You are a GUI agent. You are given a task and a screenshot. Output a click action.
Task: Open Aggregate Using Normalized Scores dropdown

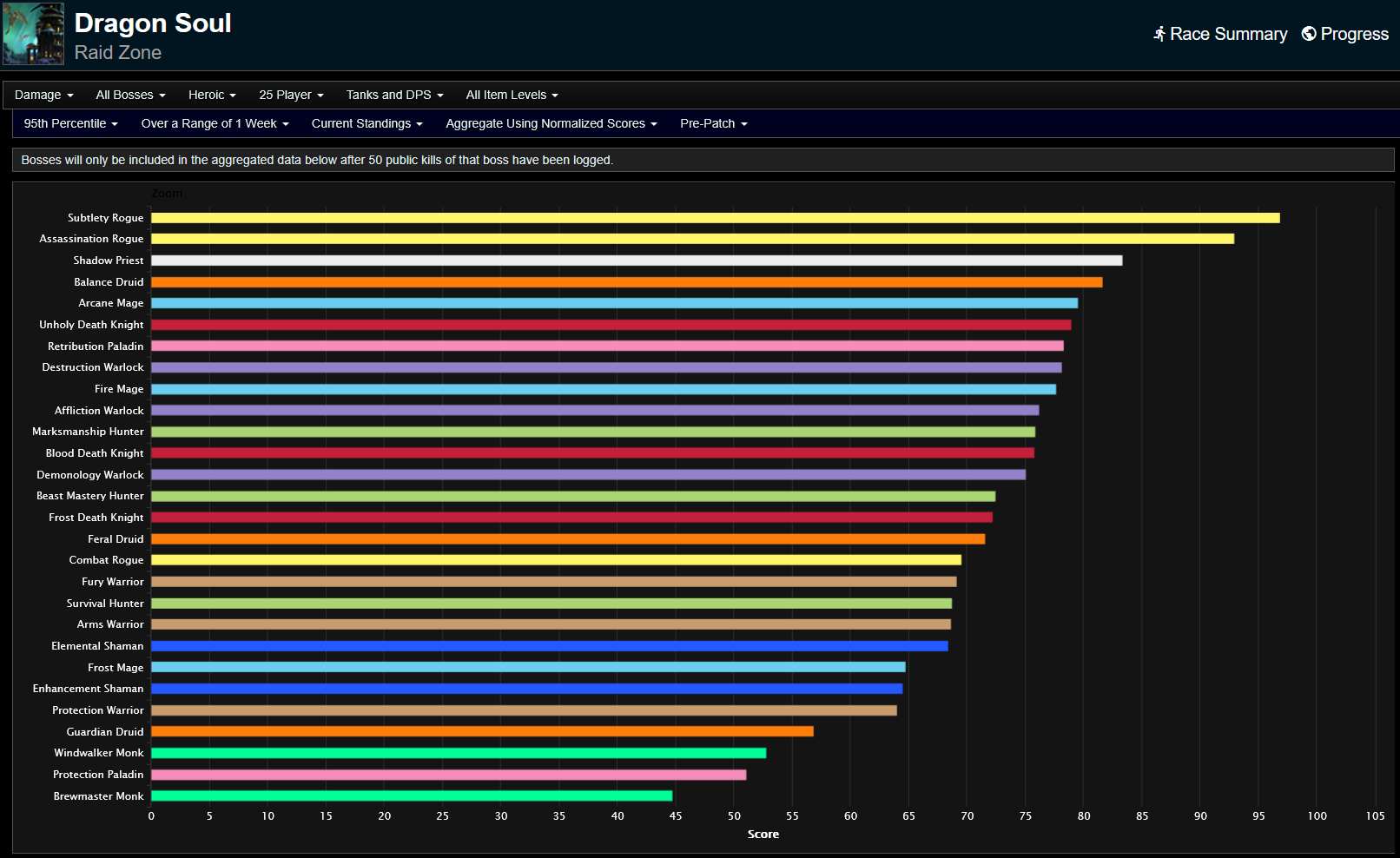click(551, 123)
